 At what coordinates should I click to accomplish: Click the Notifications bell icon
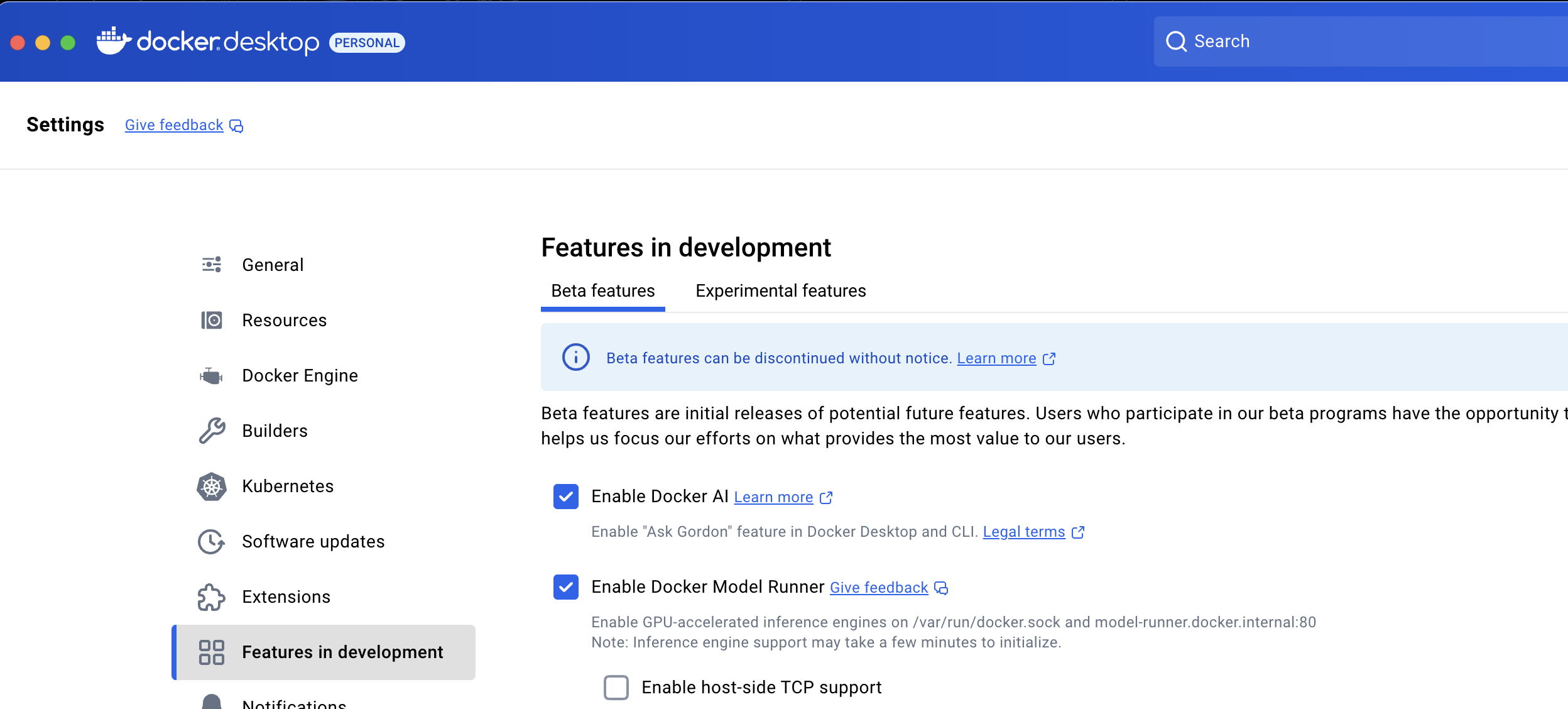pos(212,701)
